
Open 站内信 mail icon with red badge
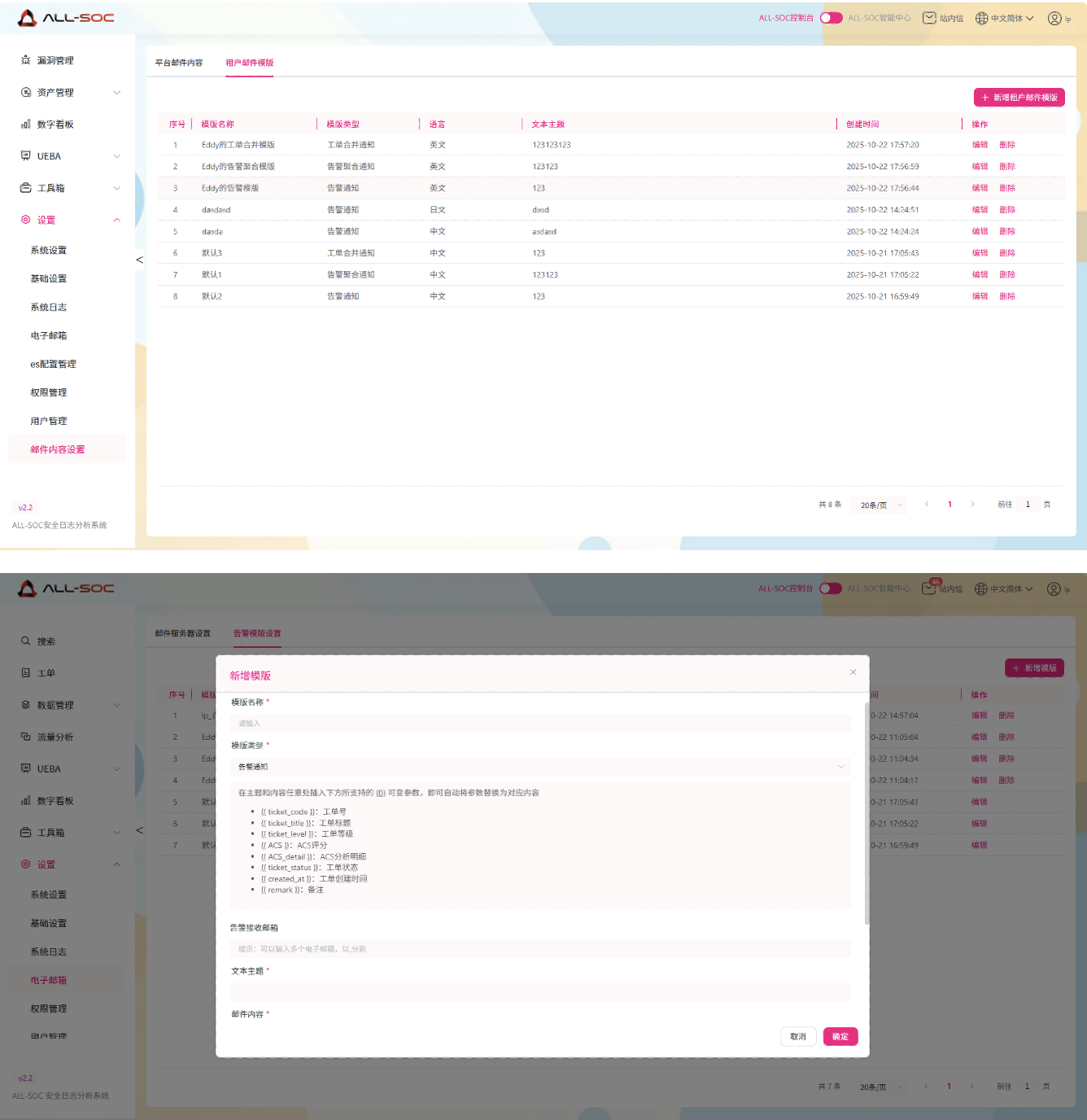[929, 588]
